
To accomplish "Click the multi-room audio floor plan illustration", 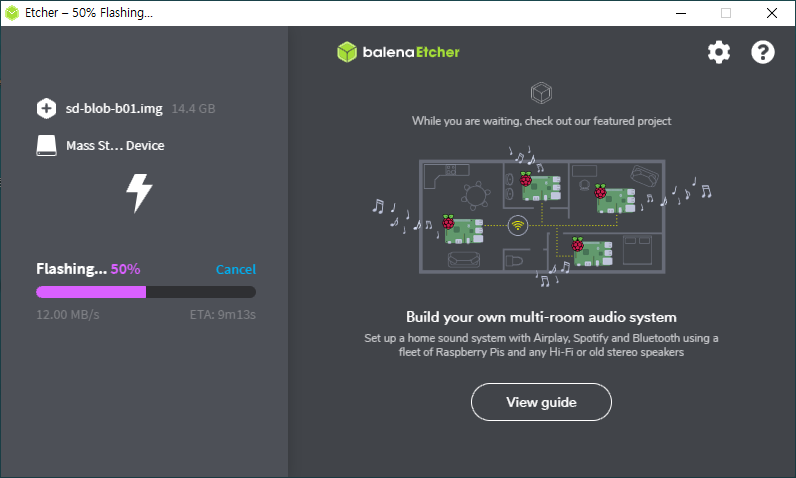I will click(x=542, y=217).
